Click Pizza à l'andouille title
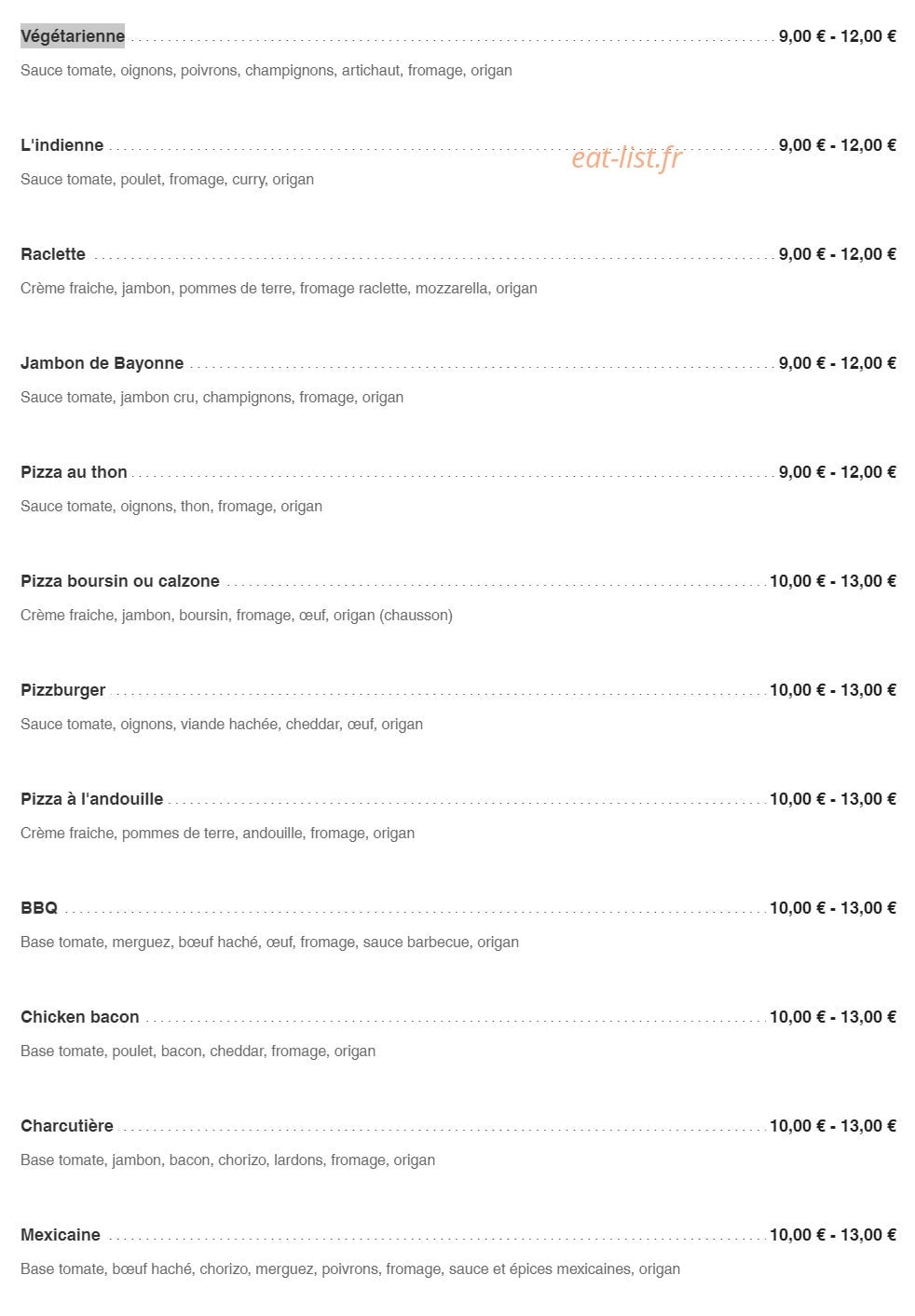915x1316 pixels. click(92, 799)
